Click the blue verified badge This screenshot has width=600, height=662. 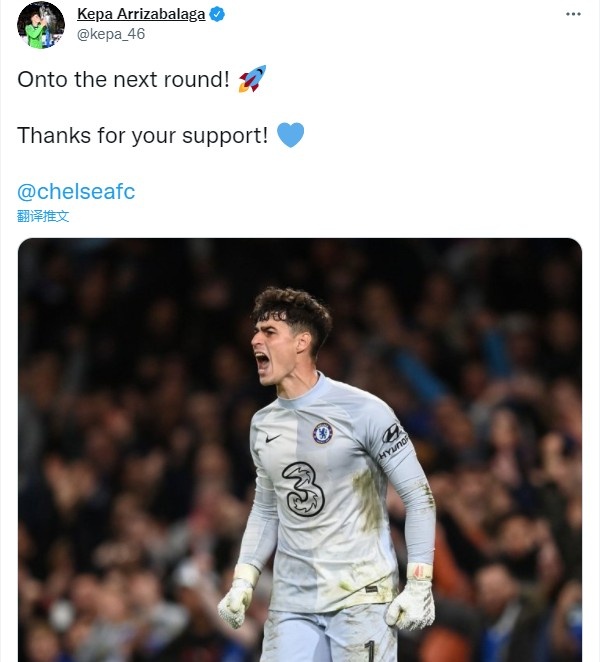click(x=216, y=15)
